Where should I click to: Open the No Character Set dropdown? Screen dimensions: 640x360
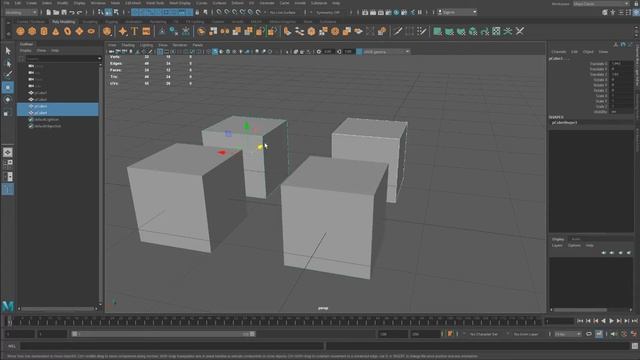484,334
